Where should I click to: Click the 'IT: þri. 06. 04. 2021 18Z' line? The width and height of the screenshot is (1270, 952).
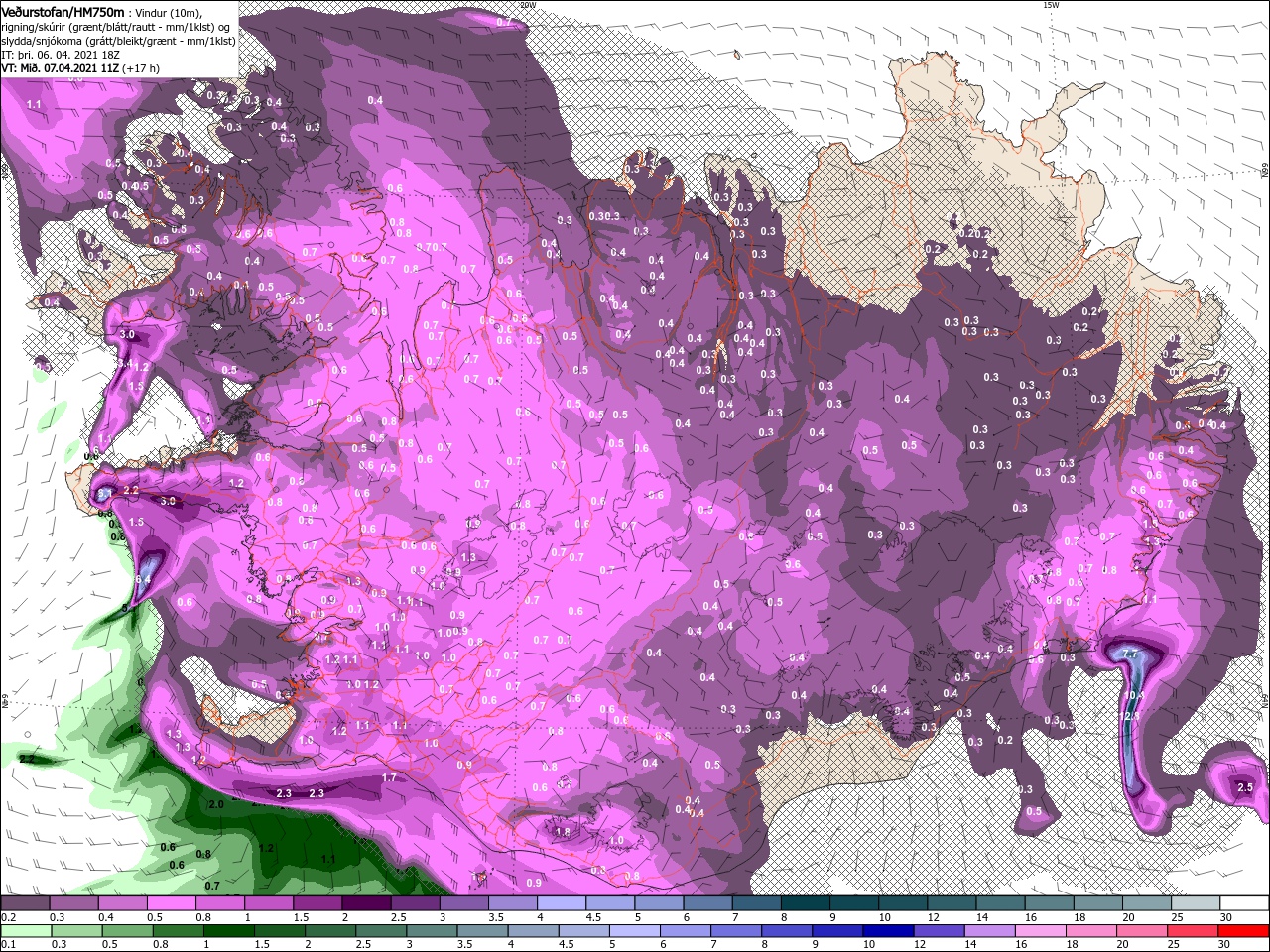pos(61,55)
